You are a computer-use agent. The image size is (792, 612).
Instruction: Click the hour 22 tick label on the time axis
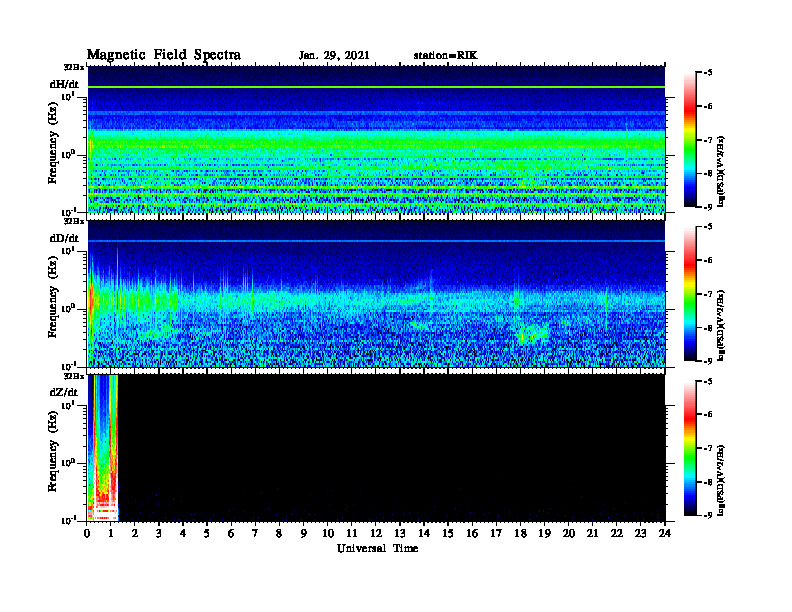616,534
